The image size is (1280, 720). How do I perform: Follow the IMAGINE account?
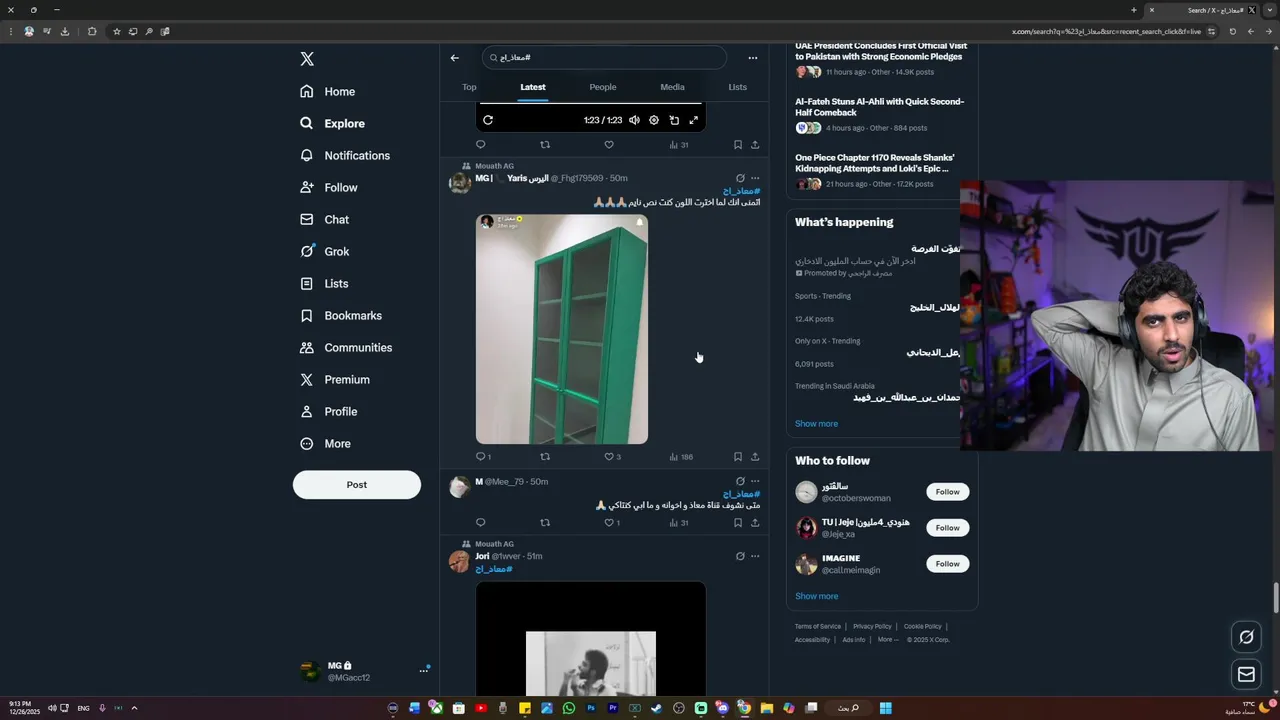(x=948, y=564)
